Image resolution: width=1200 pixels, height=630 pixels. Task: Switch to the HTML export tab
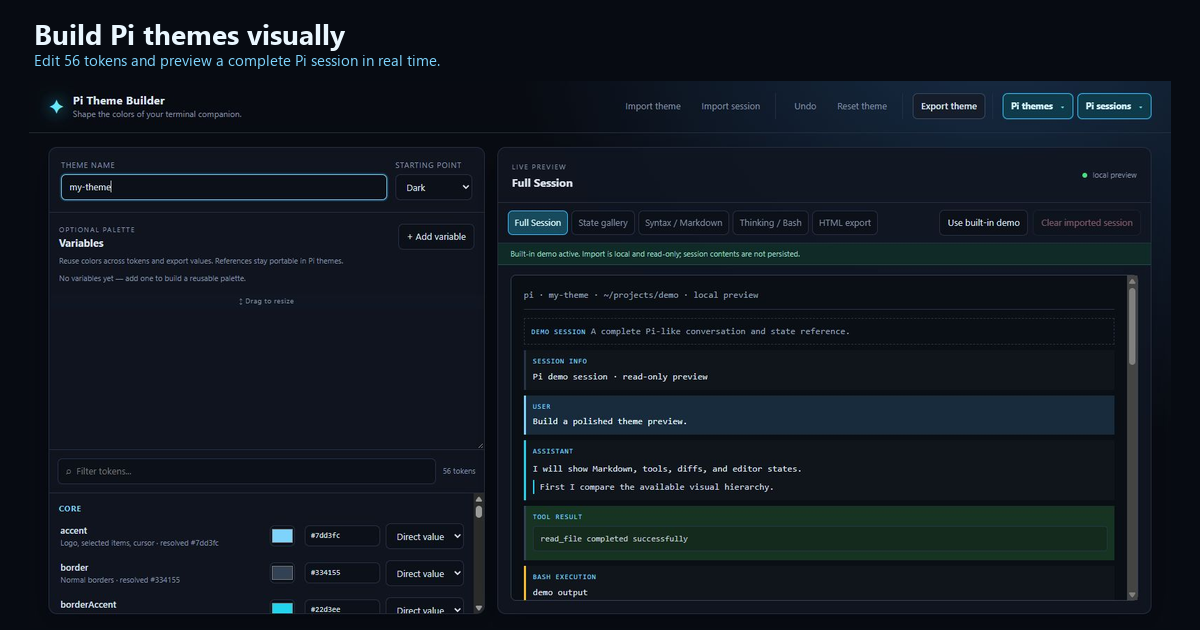[845, 223]
